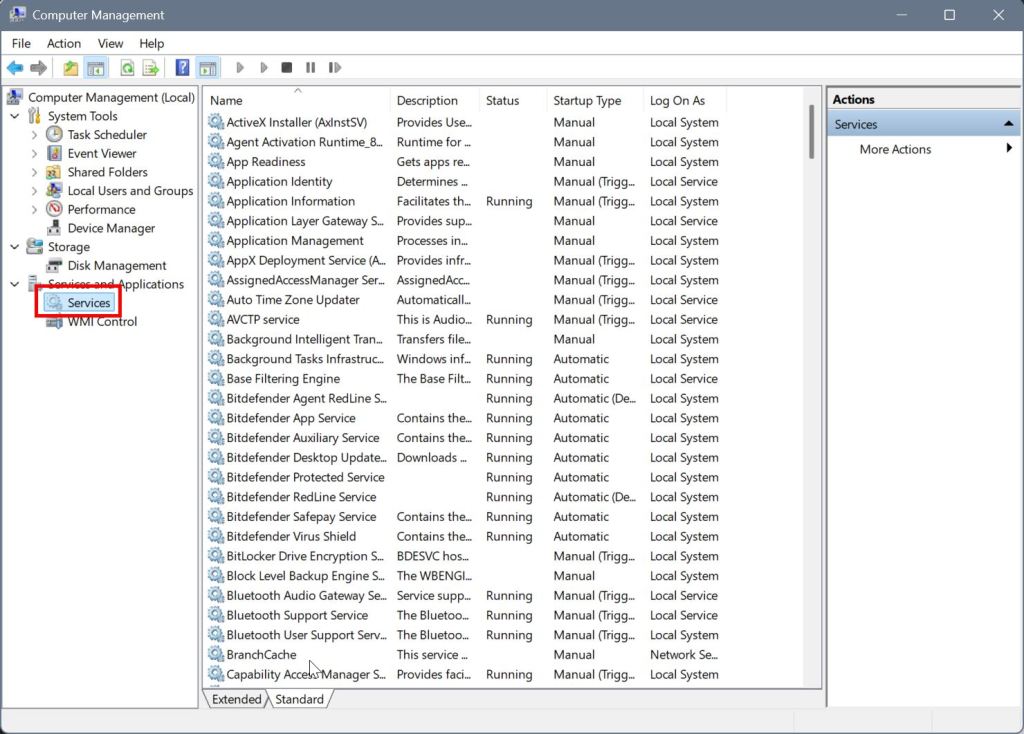
Task: Open the Help menu
Action: point(152,43)
